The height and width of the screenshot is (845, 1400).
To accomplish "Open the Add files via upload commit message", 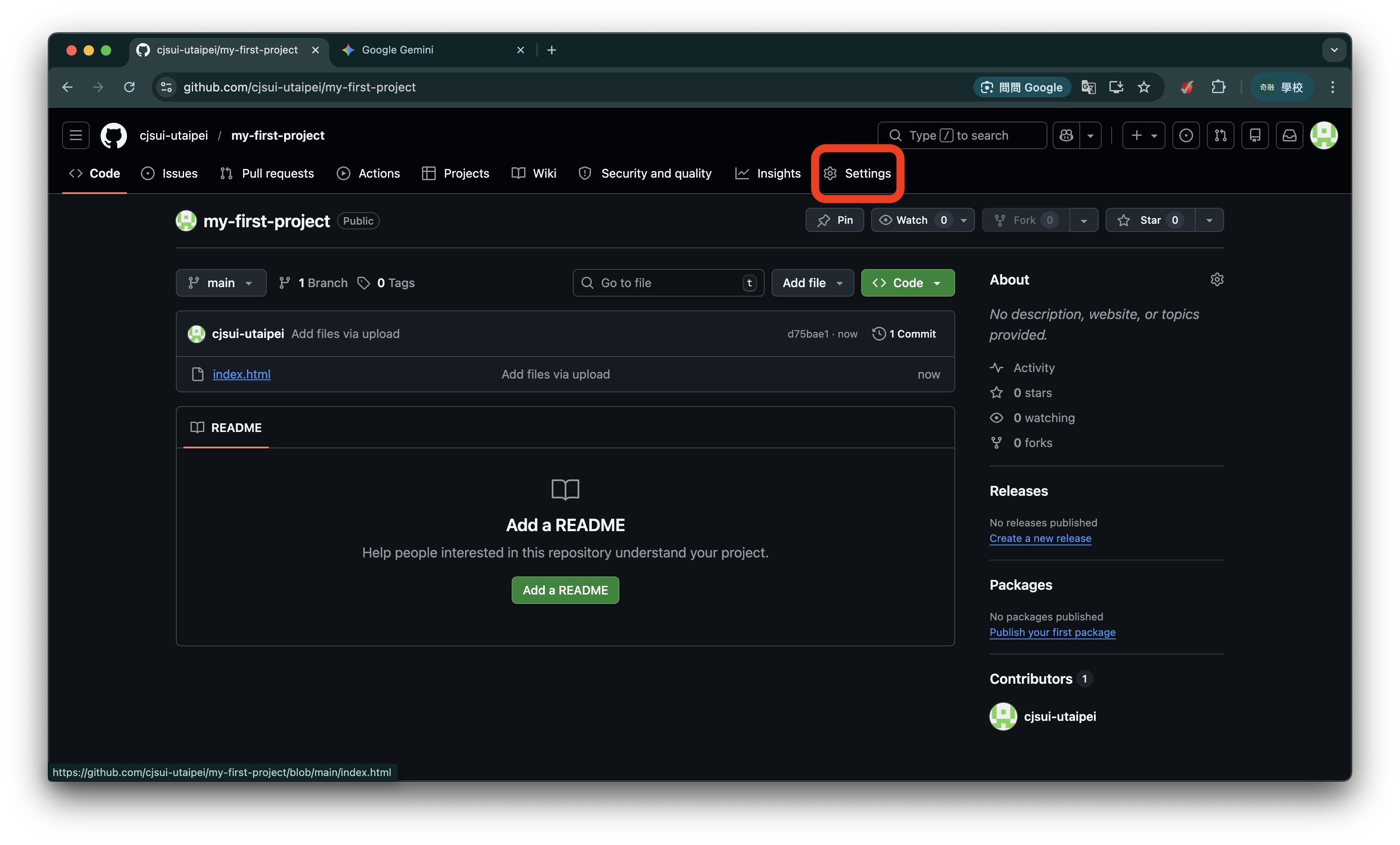I will 345,334.
